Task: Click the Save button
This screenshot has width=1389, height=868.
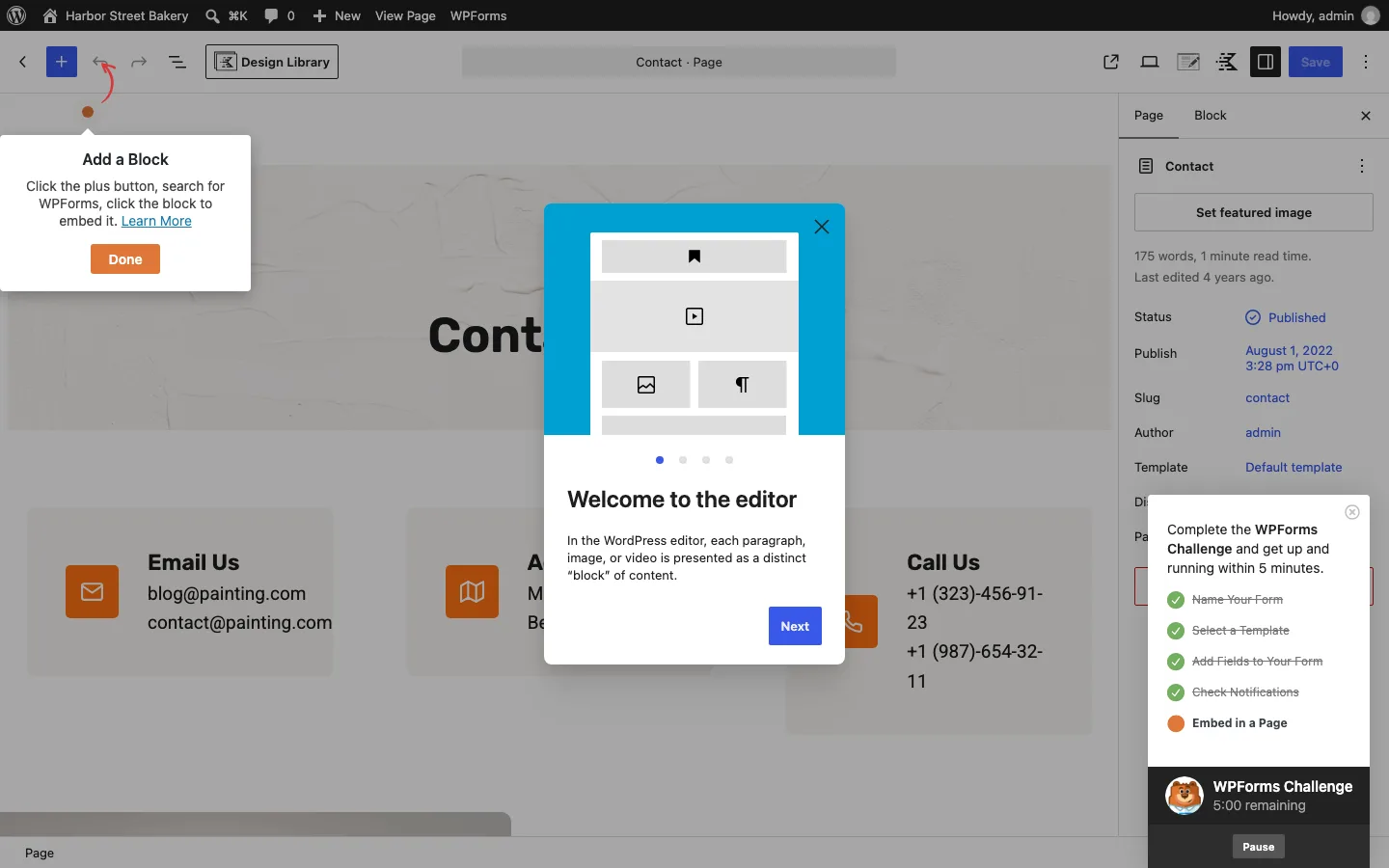Action: [x=1316, y=62]
